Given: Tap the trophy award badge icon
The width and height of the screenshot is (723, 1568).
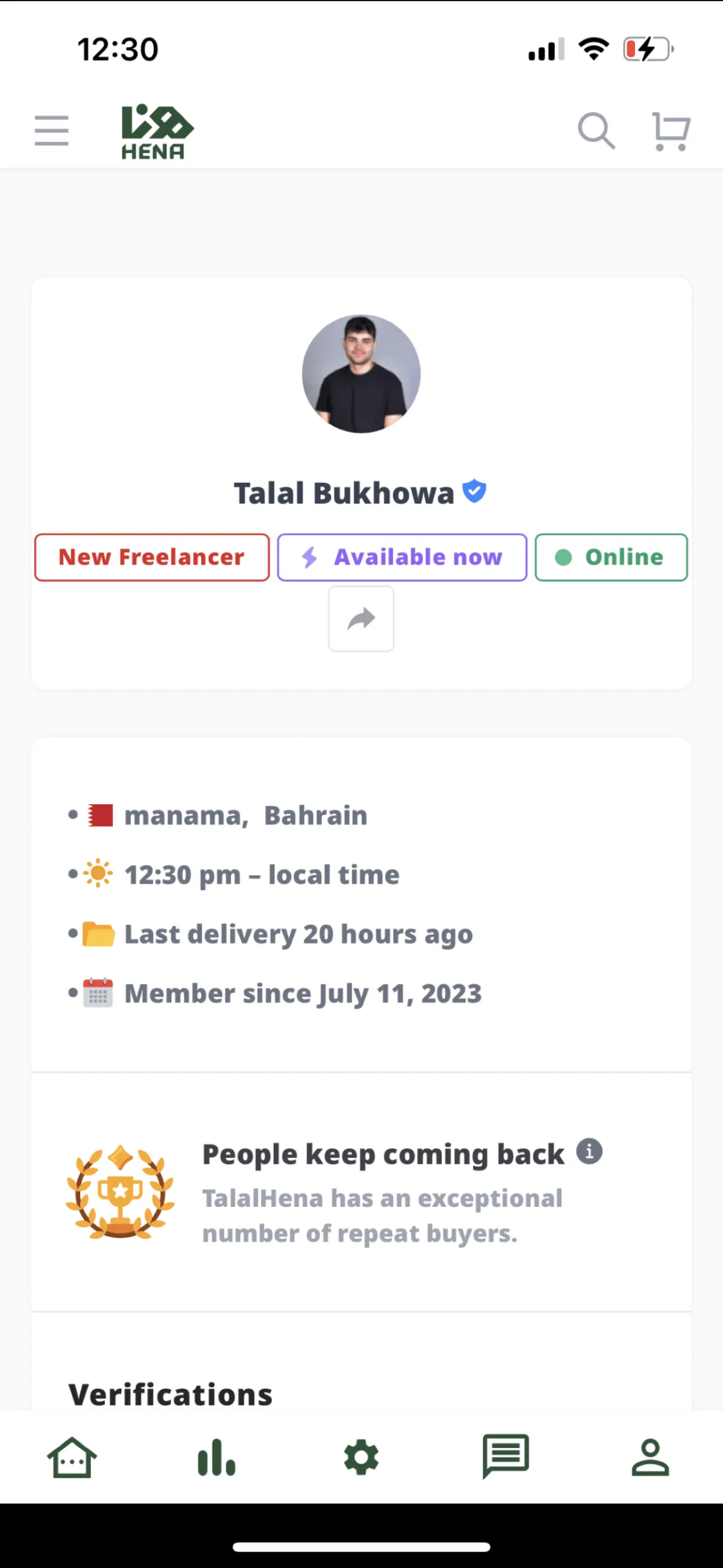Looking at the screenshot, I should pos(120,1192).
